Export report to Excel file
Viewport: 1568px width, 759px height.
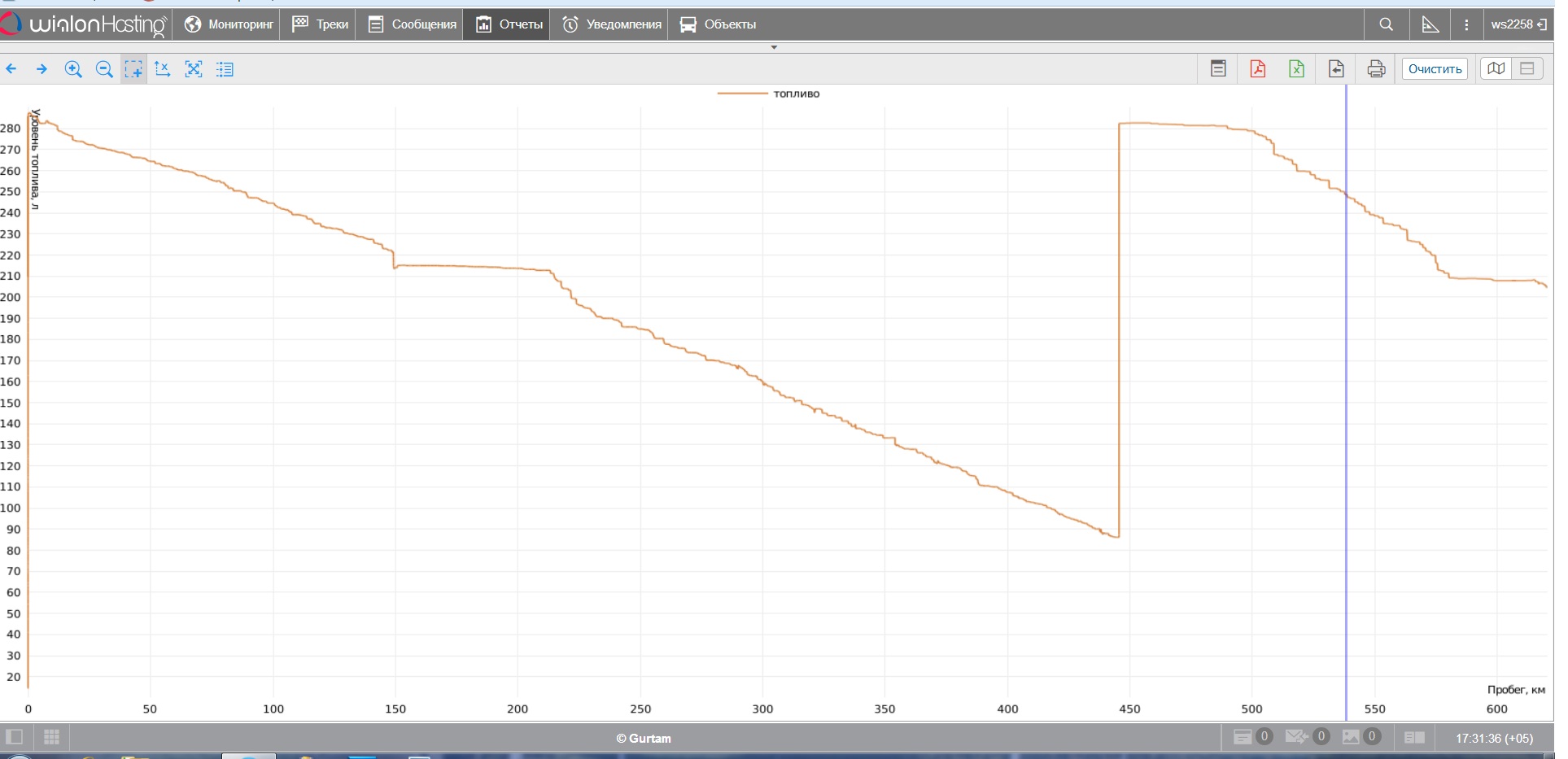(1297, 69)
